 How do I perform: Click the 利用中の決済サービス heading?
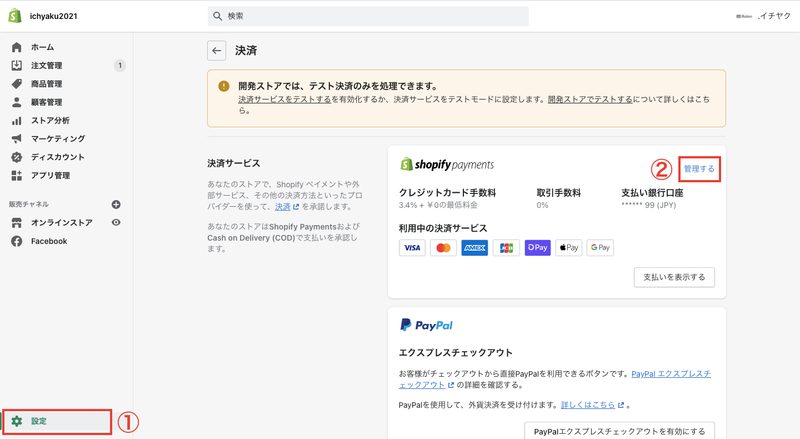point(443,228)
